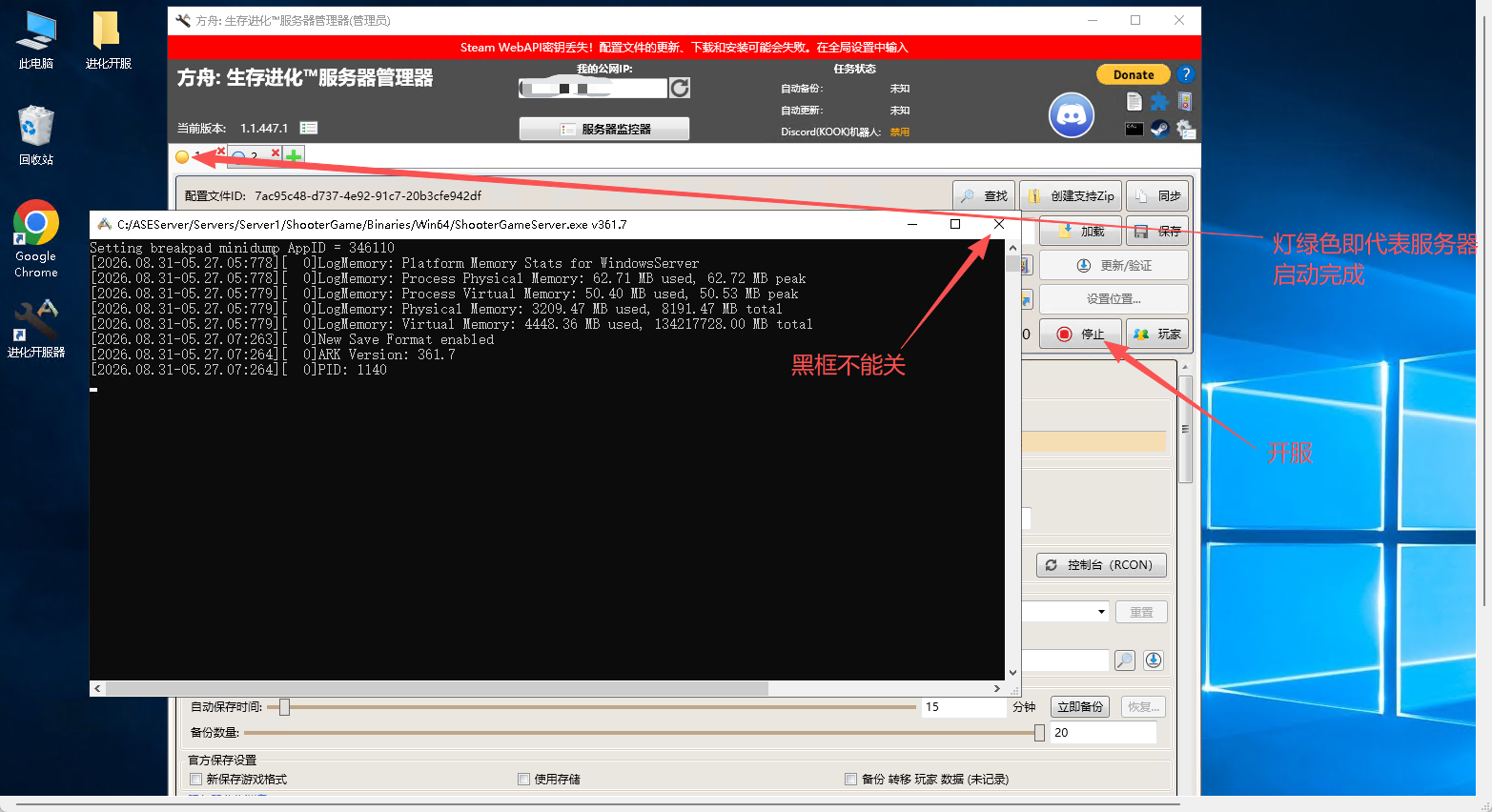The height and width of the screenshot is (812, 1492).
Task: Click 同步 sync button
Action: pyautogui.click(x=1157, y=196)
